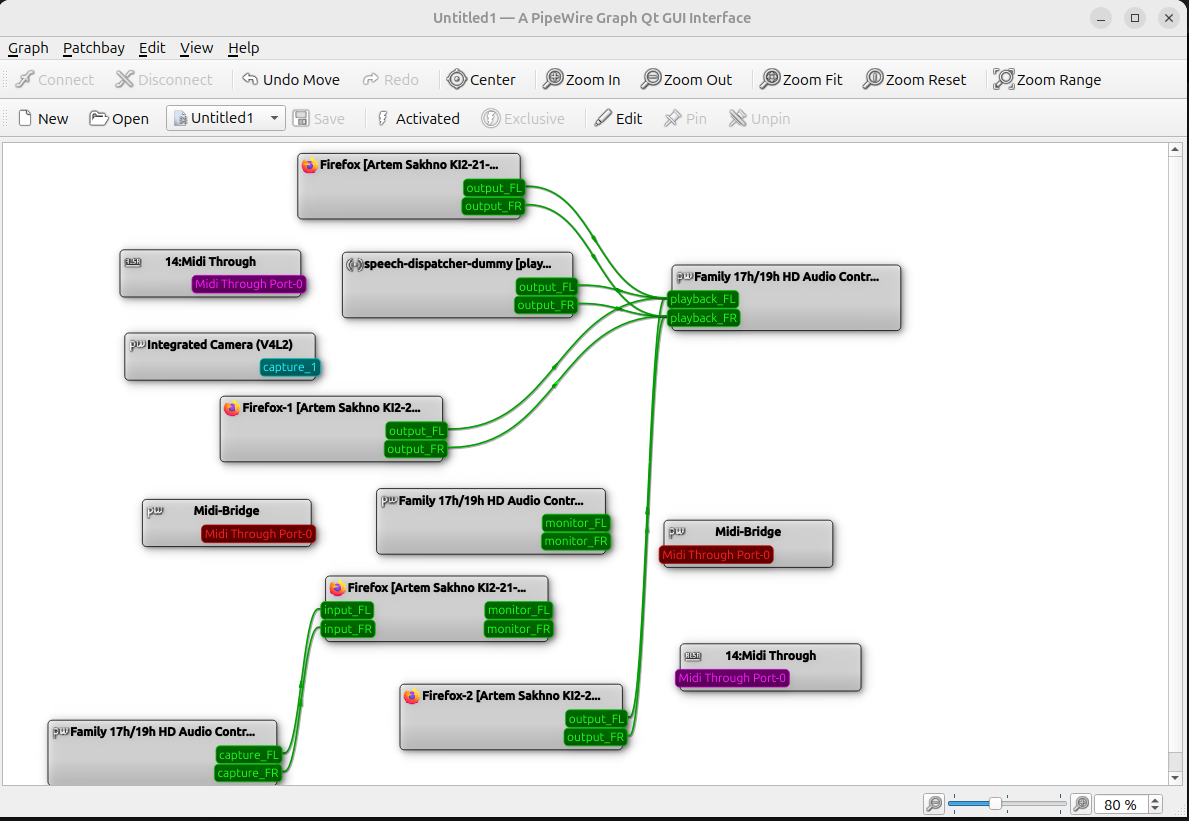1189x821 pixels.
Task: Open the Graph menu
Action: tap(28, 48)
